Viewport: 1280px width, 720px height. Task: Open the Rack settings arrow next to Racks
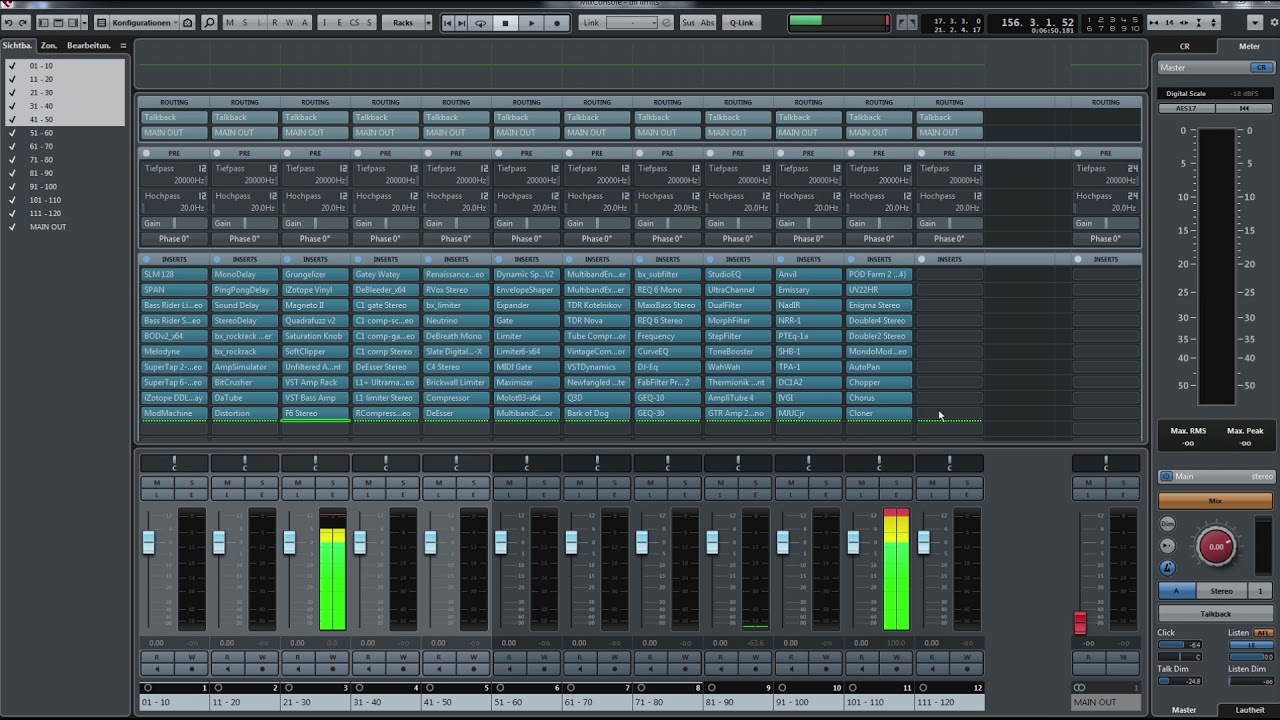pyautogui.click(x=429, y=22)
